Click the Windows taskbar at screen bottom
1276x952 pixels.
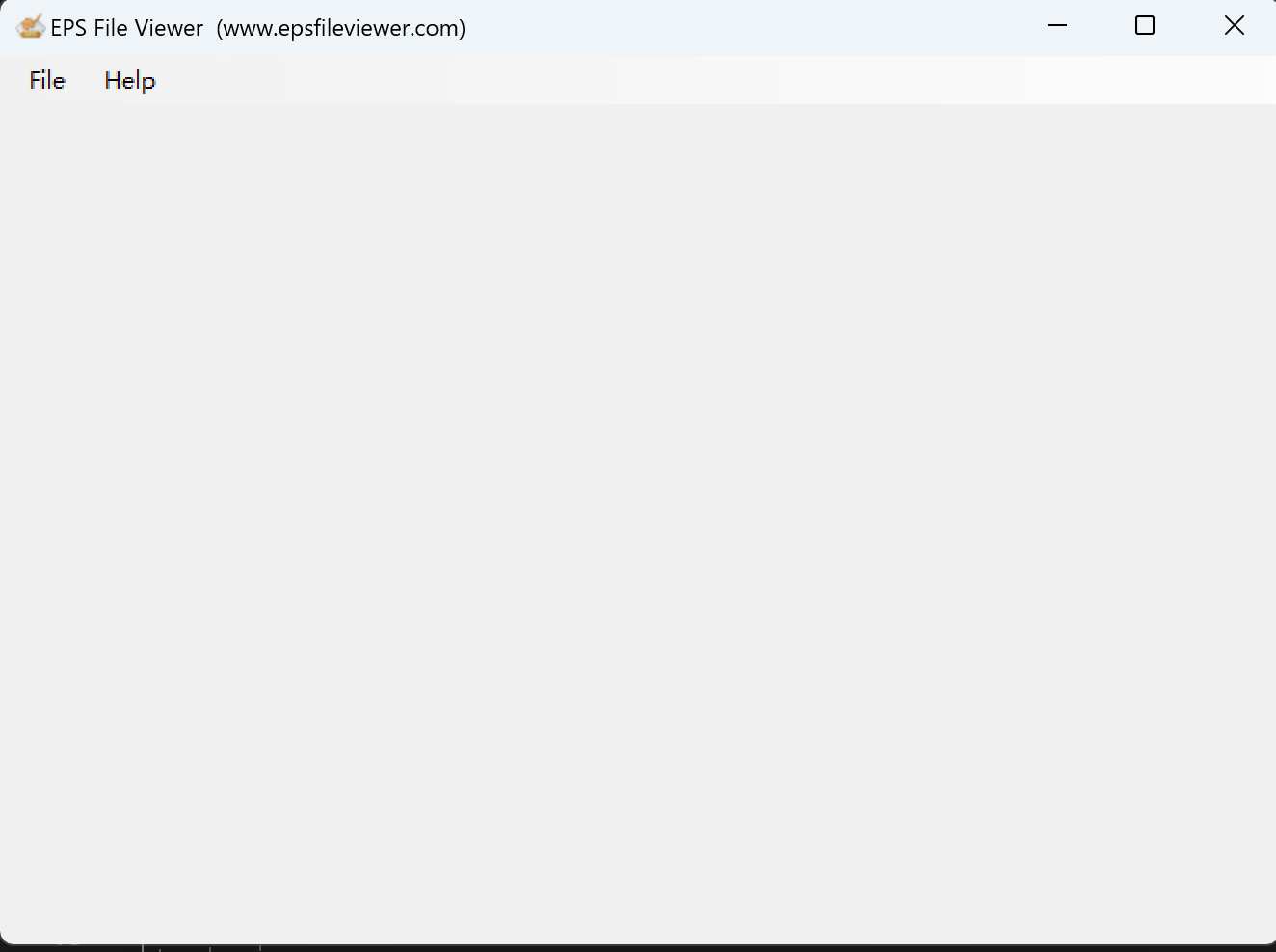[636, 947]
